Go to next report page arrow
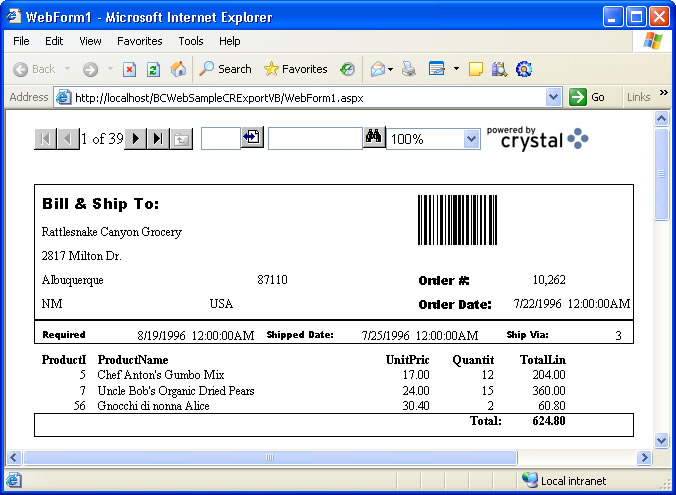This screenshot has width=676, height=495. point(136,139)
